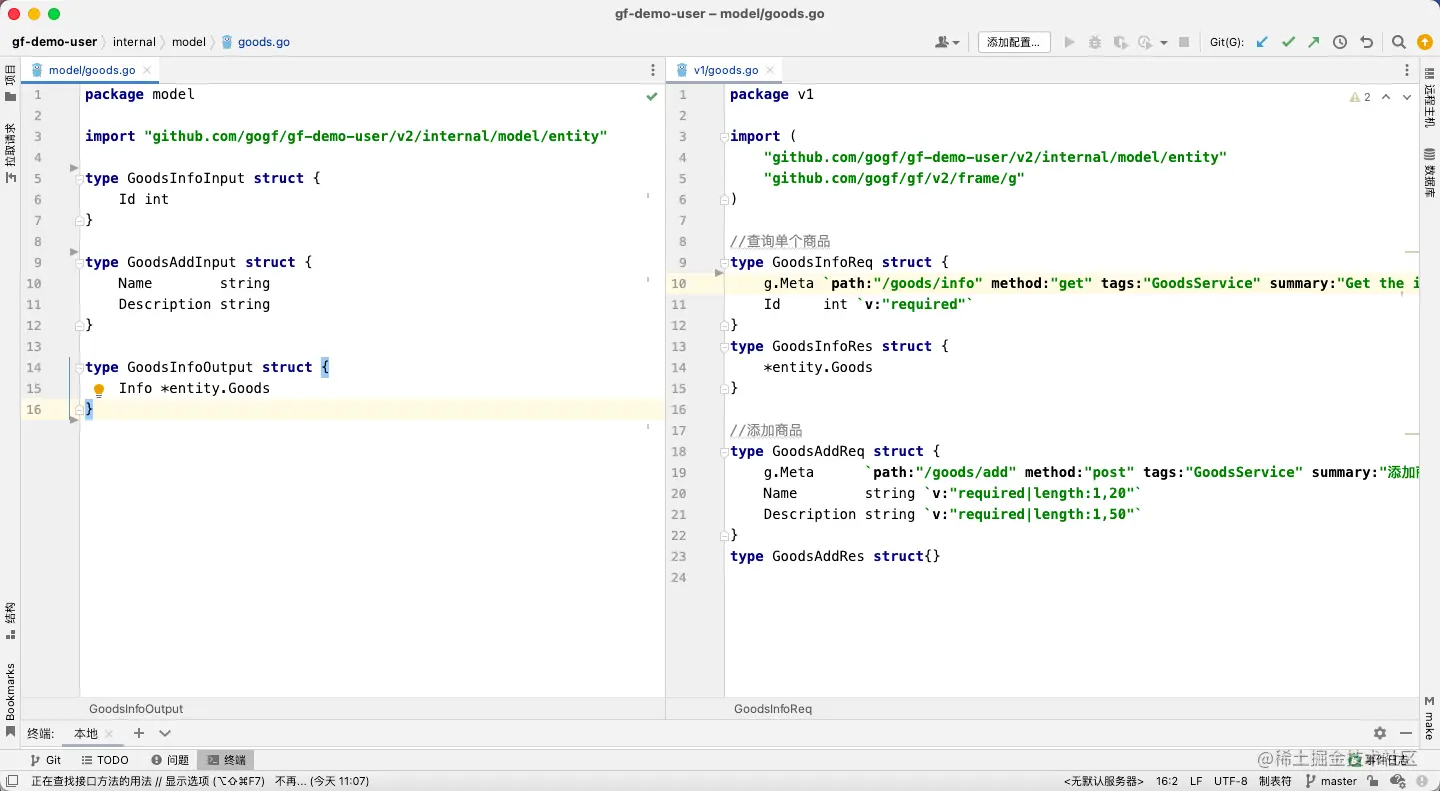Collapse the GoodsInfoOutput struct fold
The image size is (1440, 791).
click(x=79, y=367)
